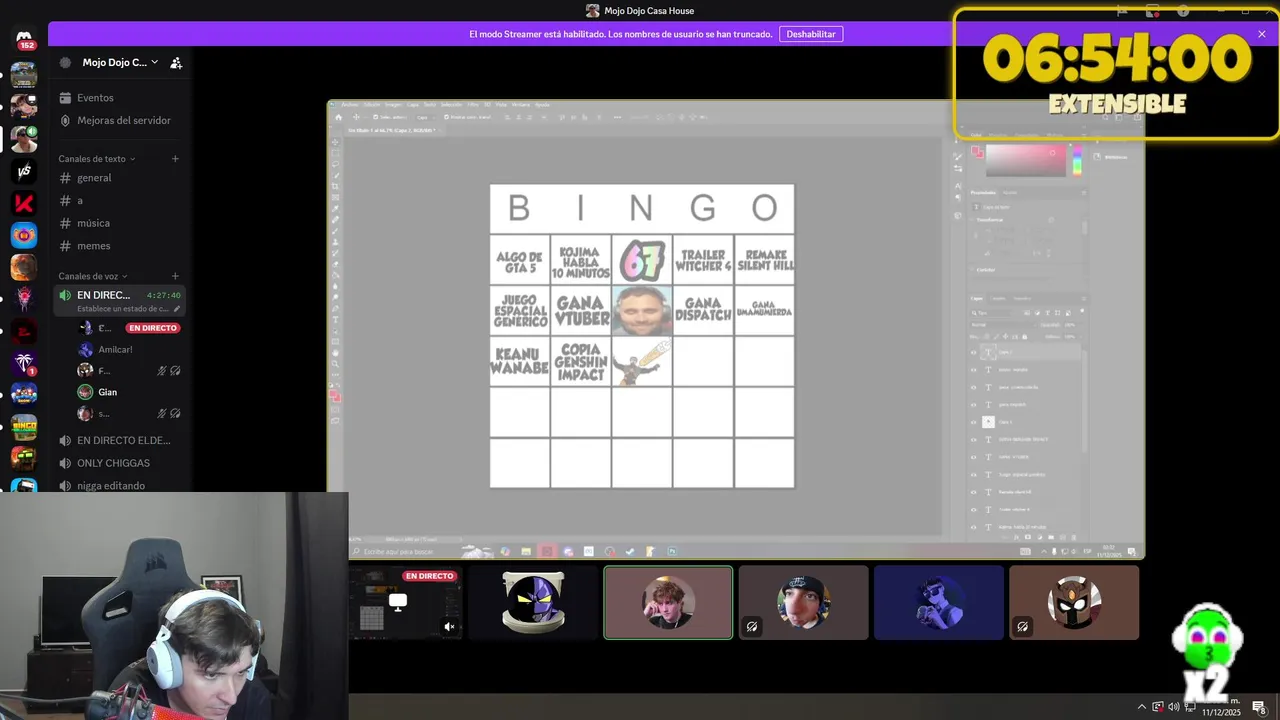
Task: Select Photoshop Eraser tool
Action: point(335,264)
